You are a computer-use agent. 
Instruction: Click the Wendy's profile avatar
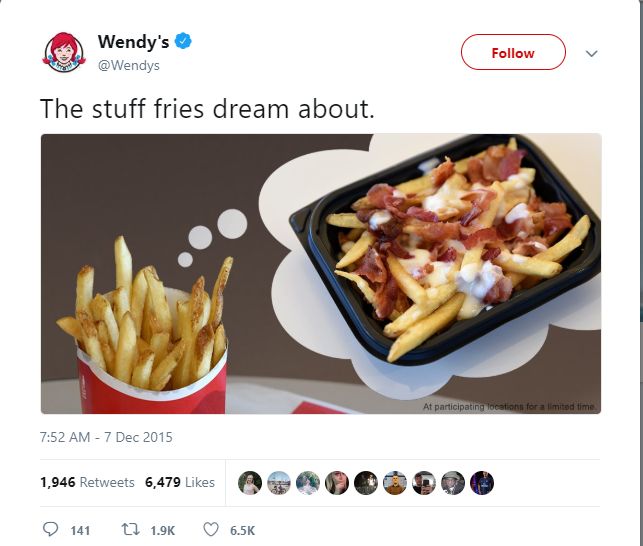[x=64, y=53]
